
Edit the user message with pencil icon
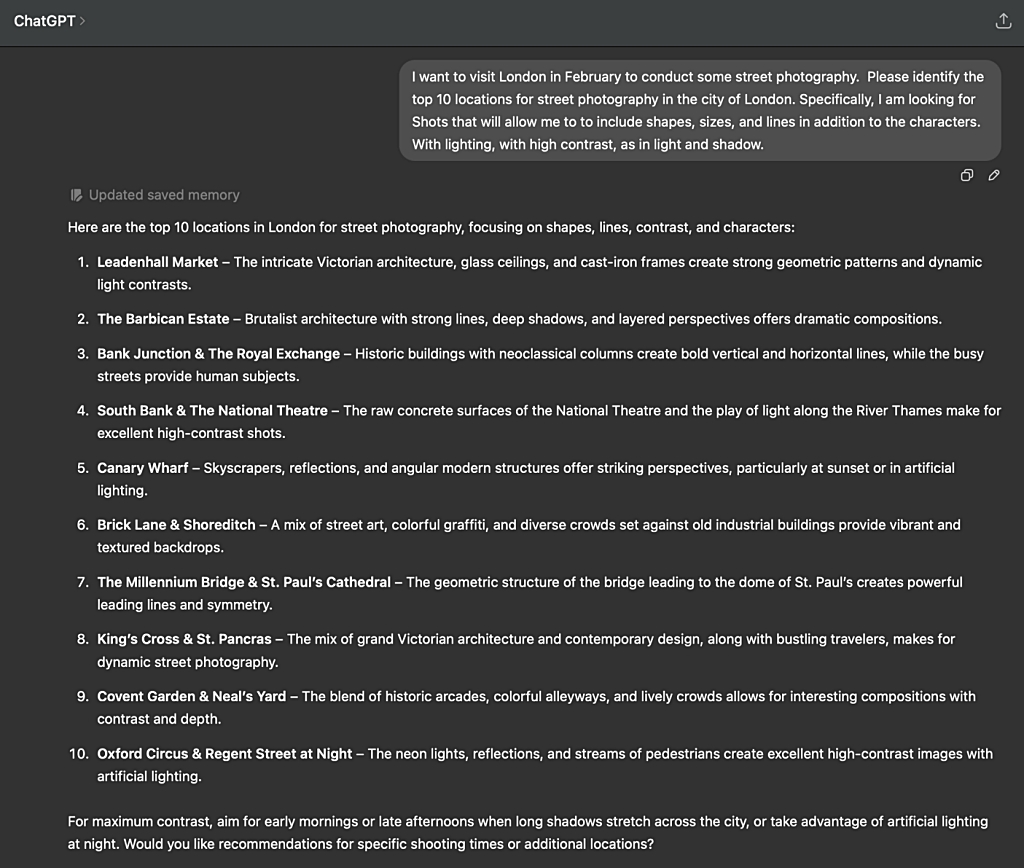click(994, 175)
